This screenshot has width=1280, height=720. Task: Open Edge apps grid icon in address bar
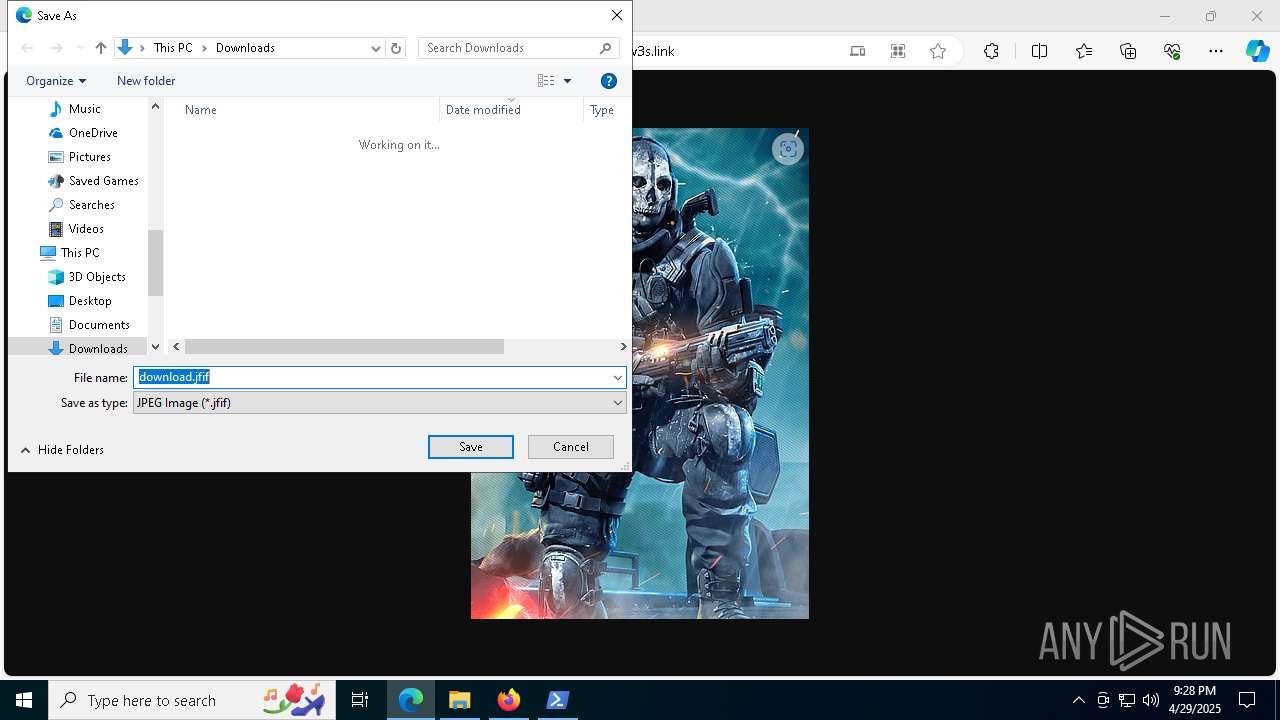pos(898,51)
